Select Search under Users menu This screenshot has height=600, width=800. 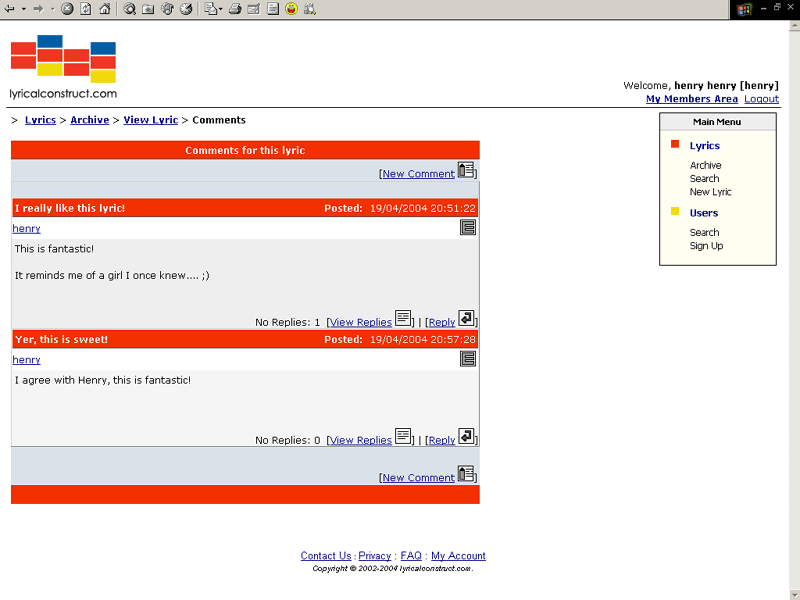pos(704,233)
